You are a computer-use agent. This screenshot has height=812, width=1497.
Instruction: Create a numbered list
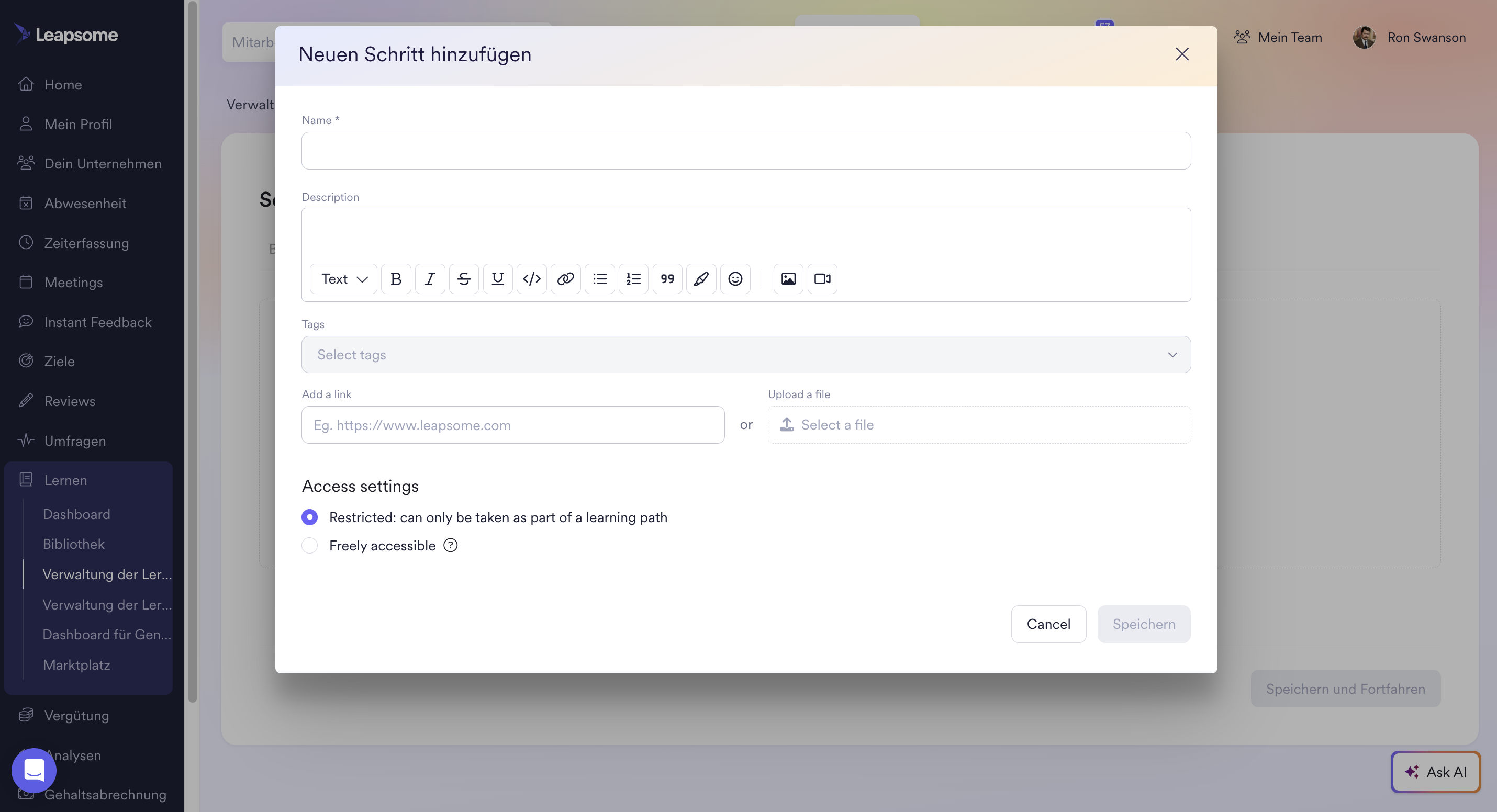coord(633,279)
